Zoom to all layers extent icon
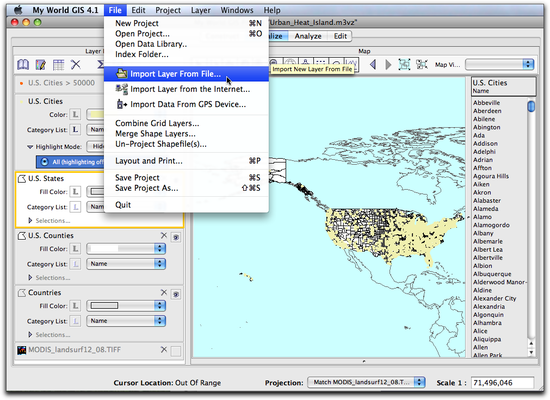Screen dimensions: 550x400 pyautogui.click(x=404, y=64)
